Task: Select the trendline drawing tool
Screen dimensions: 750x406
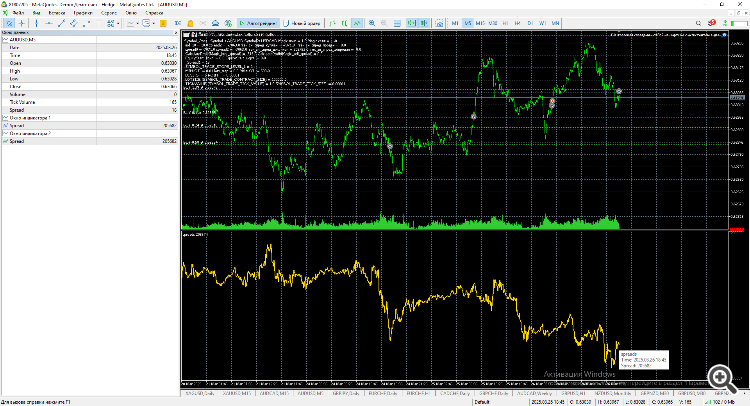Action: pos(61,23)
